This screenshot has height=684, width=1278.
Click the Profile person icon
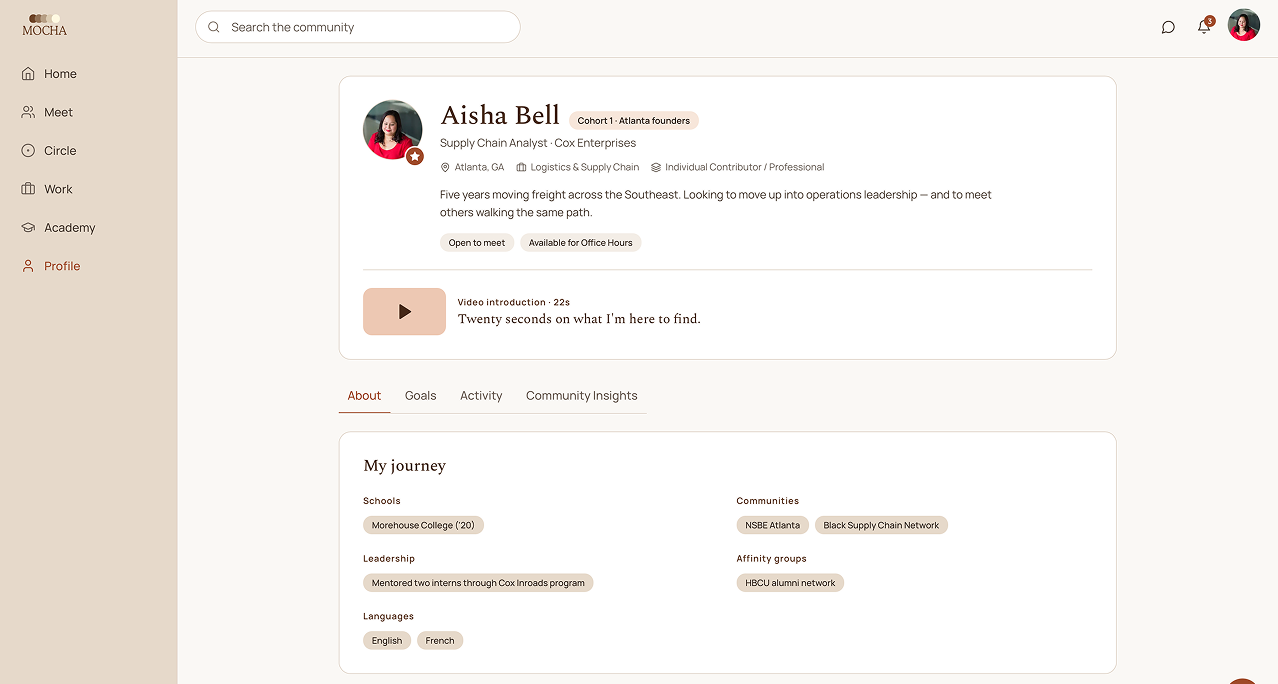(28, 266)
